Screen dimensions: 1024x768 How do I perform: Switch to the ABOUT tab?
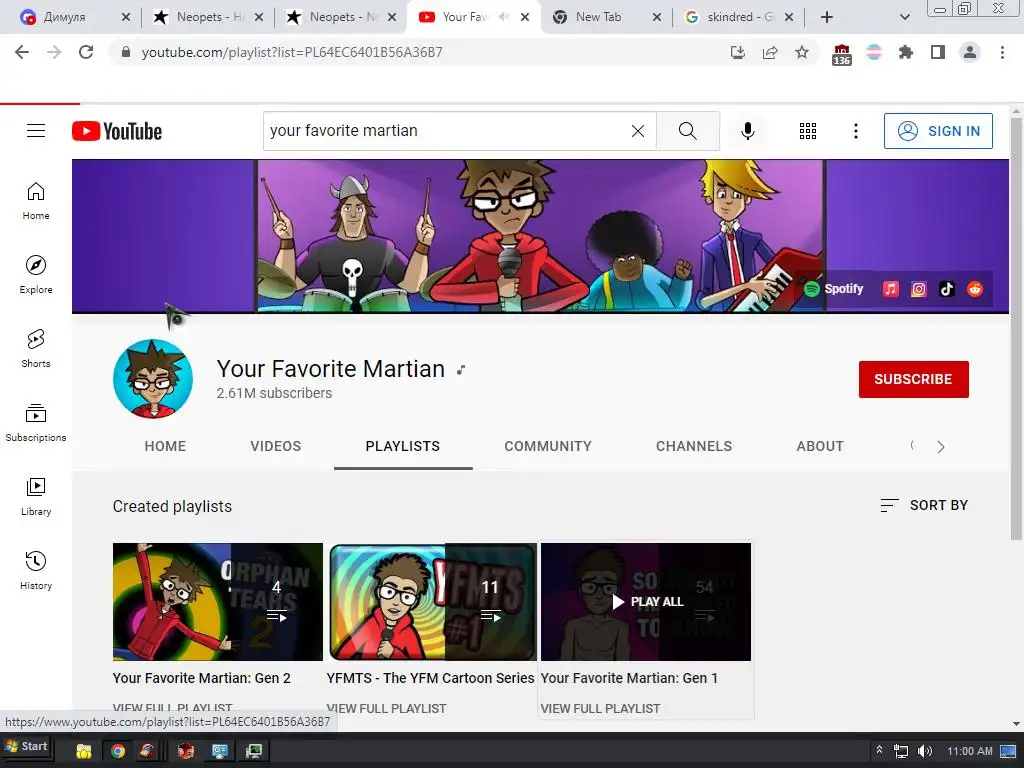(x=820, y=446)
